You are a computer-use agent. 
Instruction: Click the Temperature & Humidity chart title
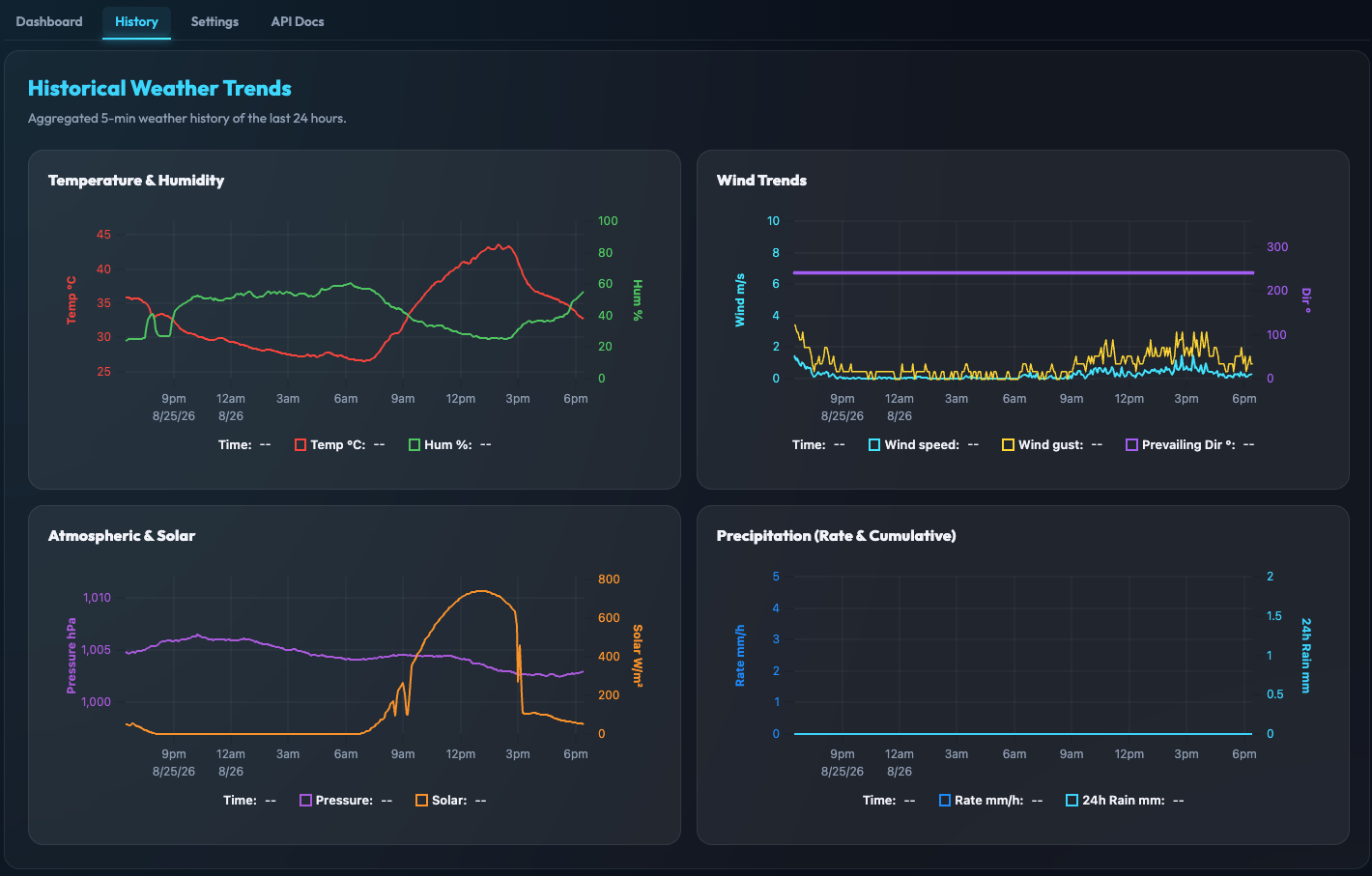pyautogui.click(x=136, y=181)
